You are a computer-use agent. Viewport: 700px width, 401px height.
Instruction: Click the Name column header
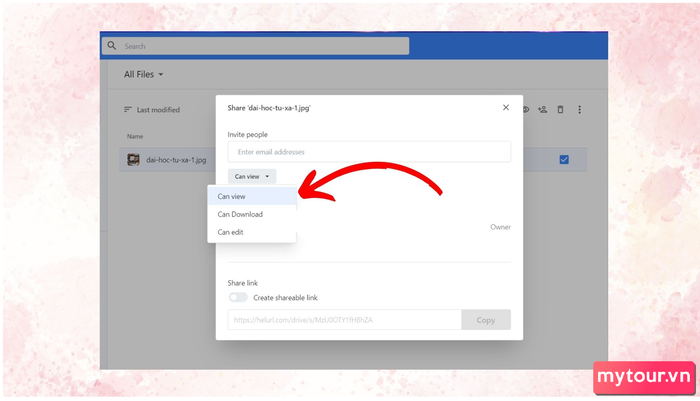[x=135, y=136]
